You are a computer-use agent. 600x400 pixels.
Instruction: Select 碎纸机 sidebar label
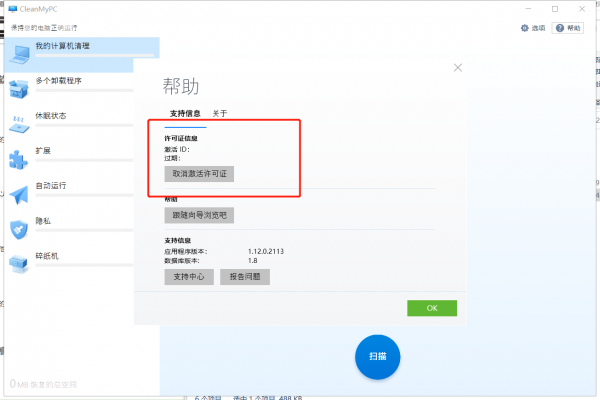pos(47,256)
